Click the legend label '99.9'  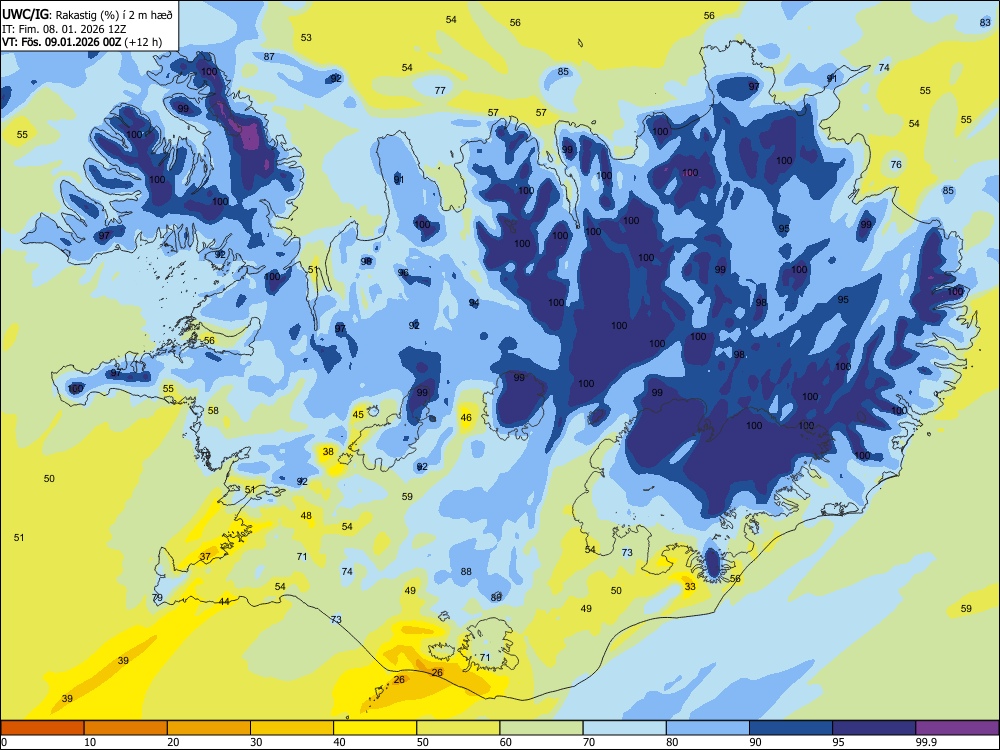tap(926, 742)
